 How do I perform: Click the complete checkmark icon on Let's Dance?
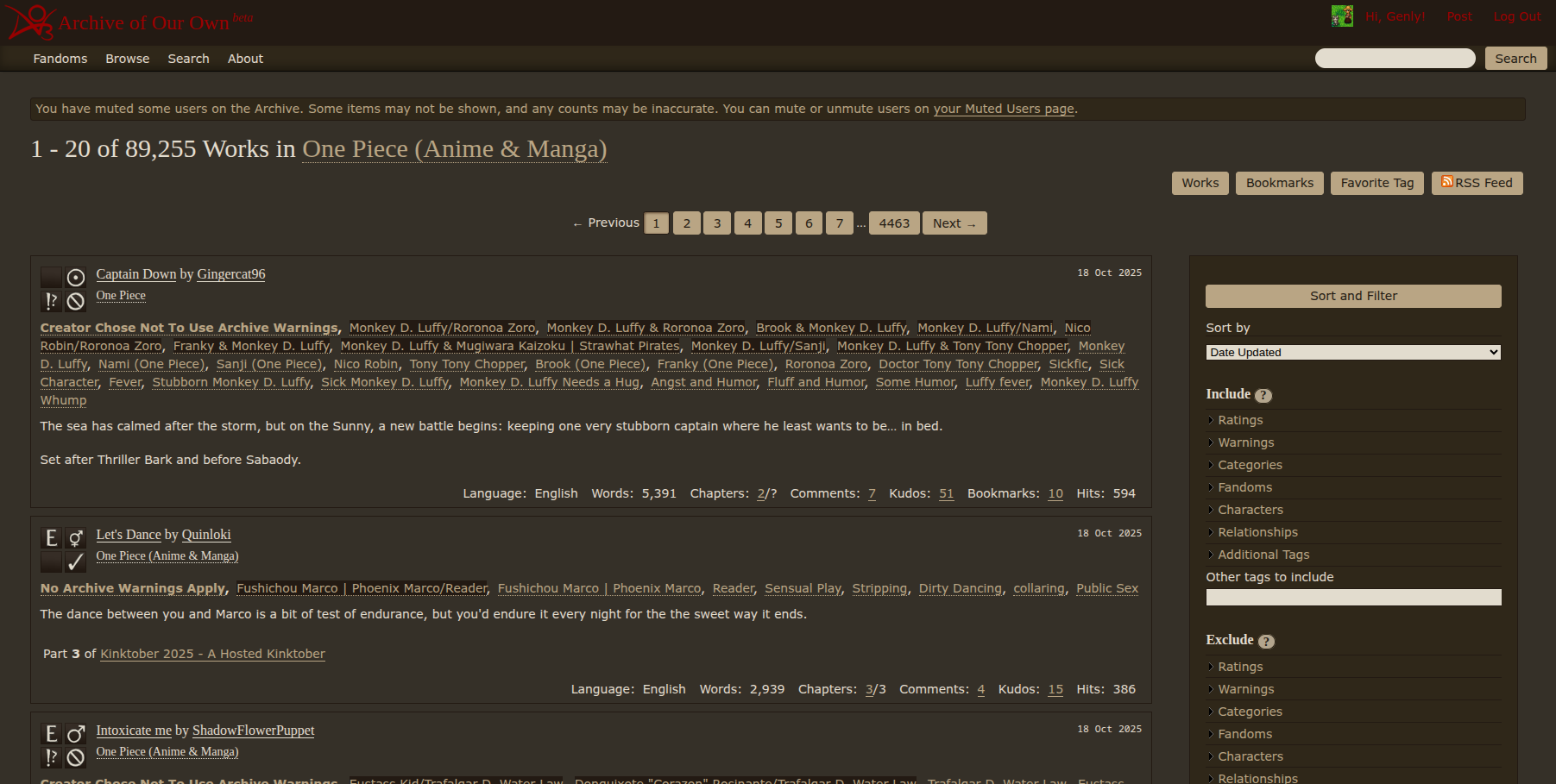tap(76, 561)
